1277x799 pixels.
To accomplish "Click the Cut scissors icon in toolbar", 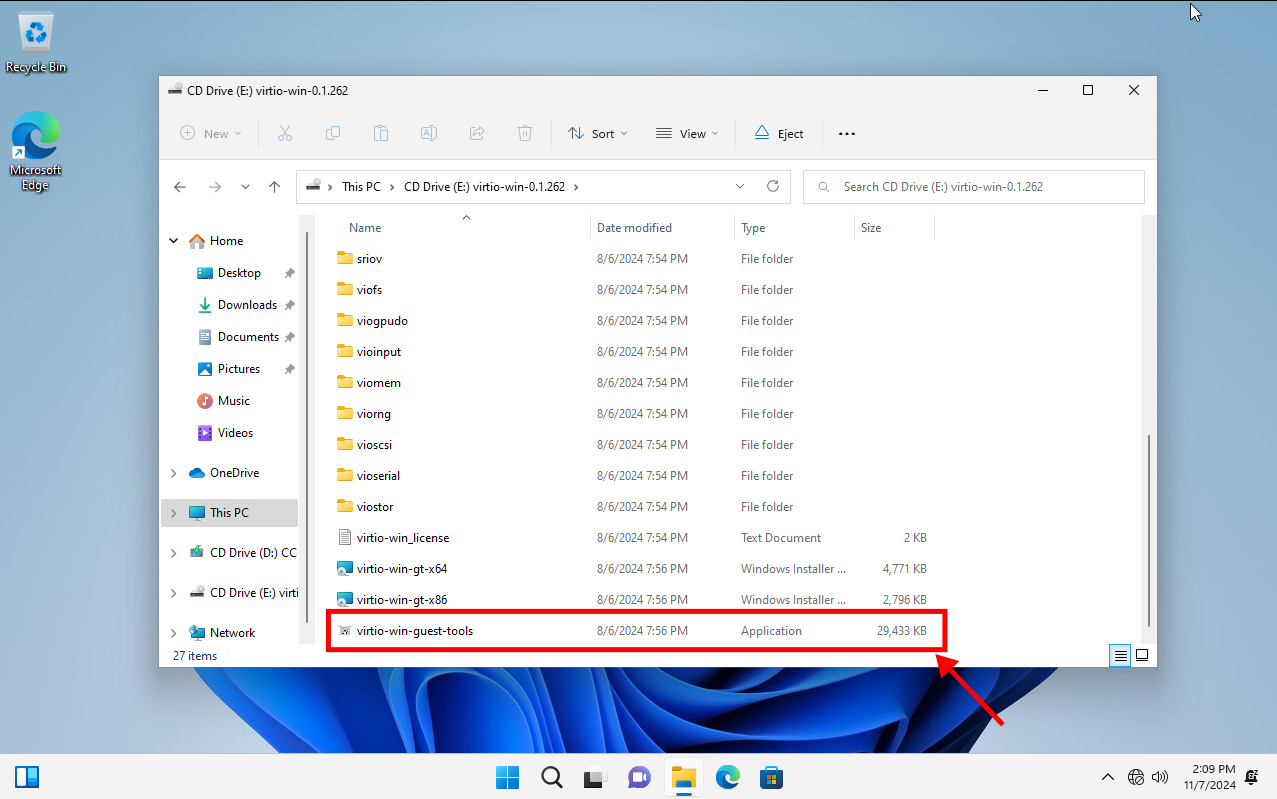I will click(284, 133).
